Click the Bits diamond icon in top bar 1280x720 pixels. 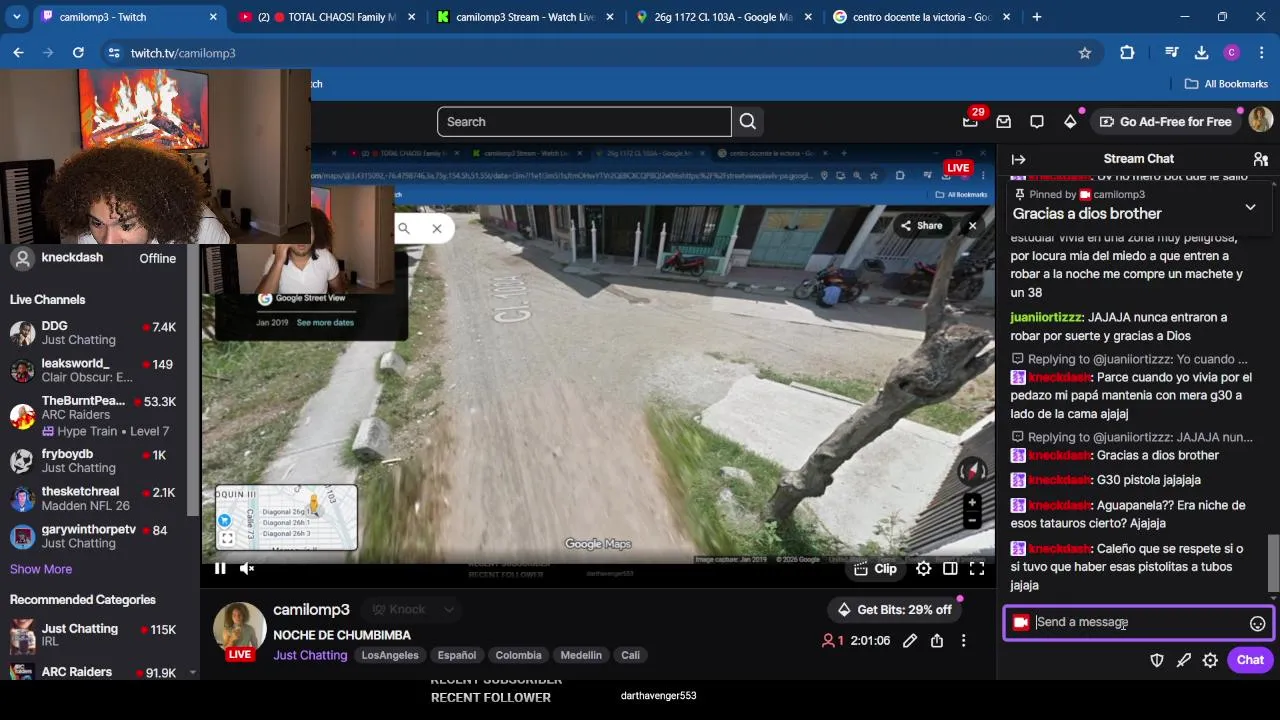[x=1070, y=121]
